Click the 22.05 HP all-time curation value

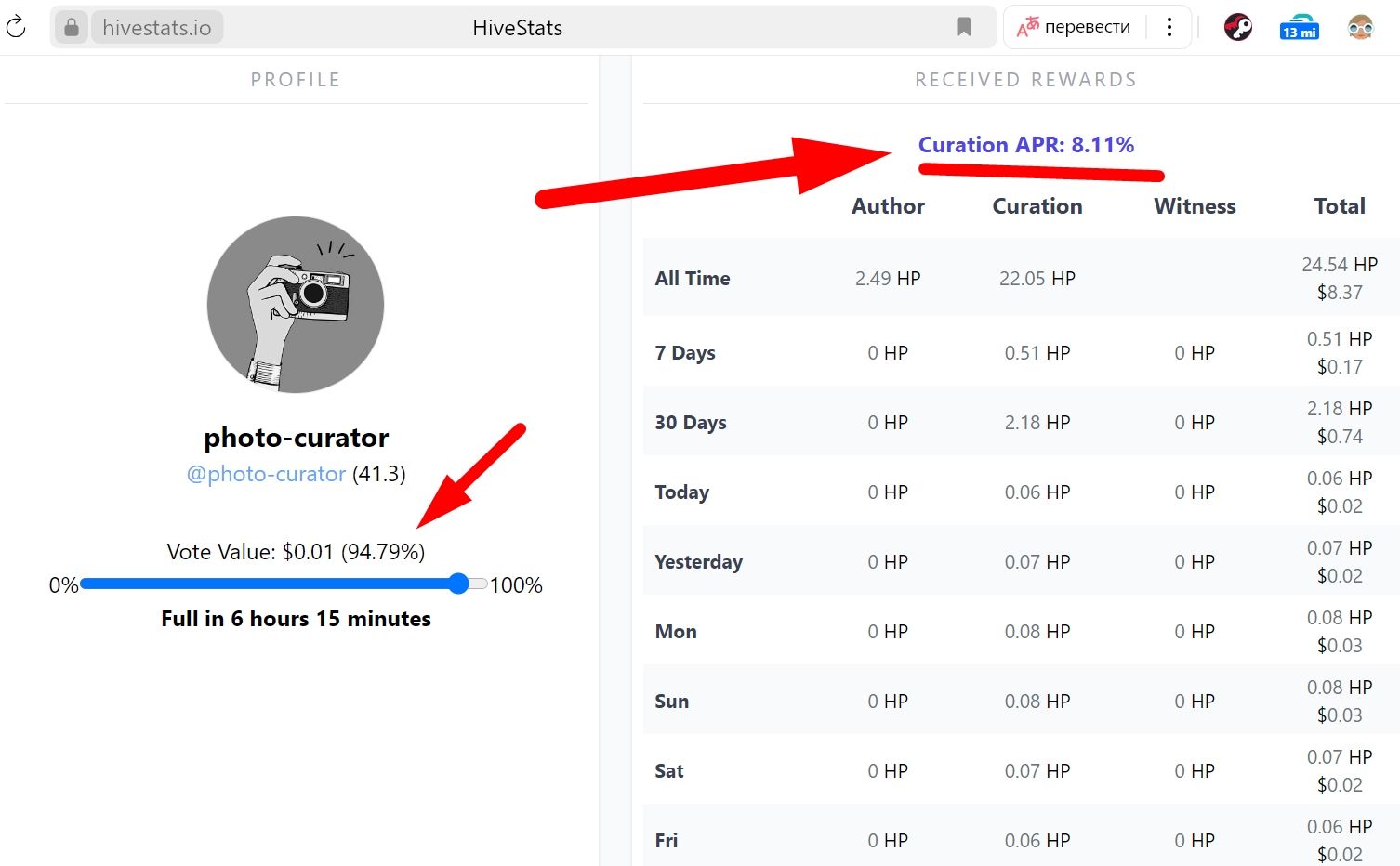pyautogui.click(x=1037, y=279)
